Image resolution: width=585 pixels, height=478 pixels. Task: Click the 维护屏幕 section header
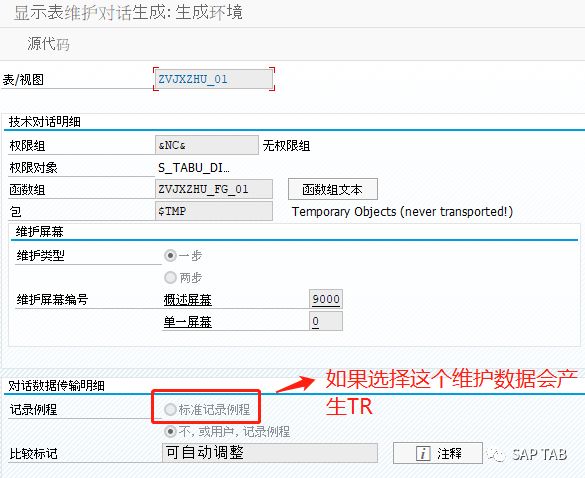pyautogui.click(x=39, y=232)
